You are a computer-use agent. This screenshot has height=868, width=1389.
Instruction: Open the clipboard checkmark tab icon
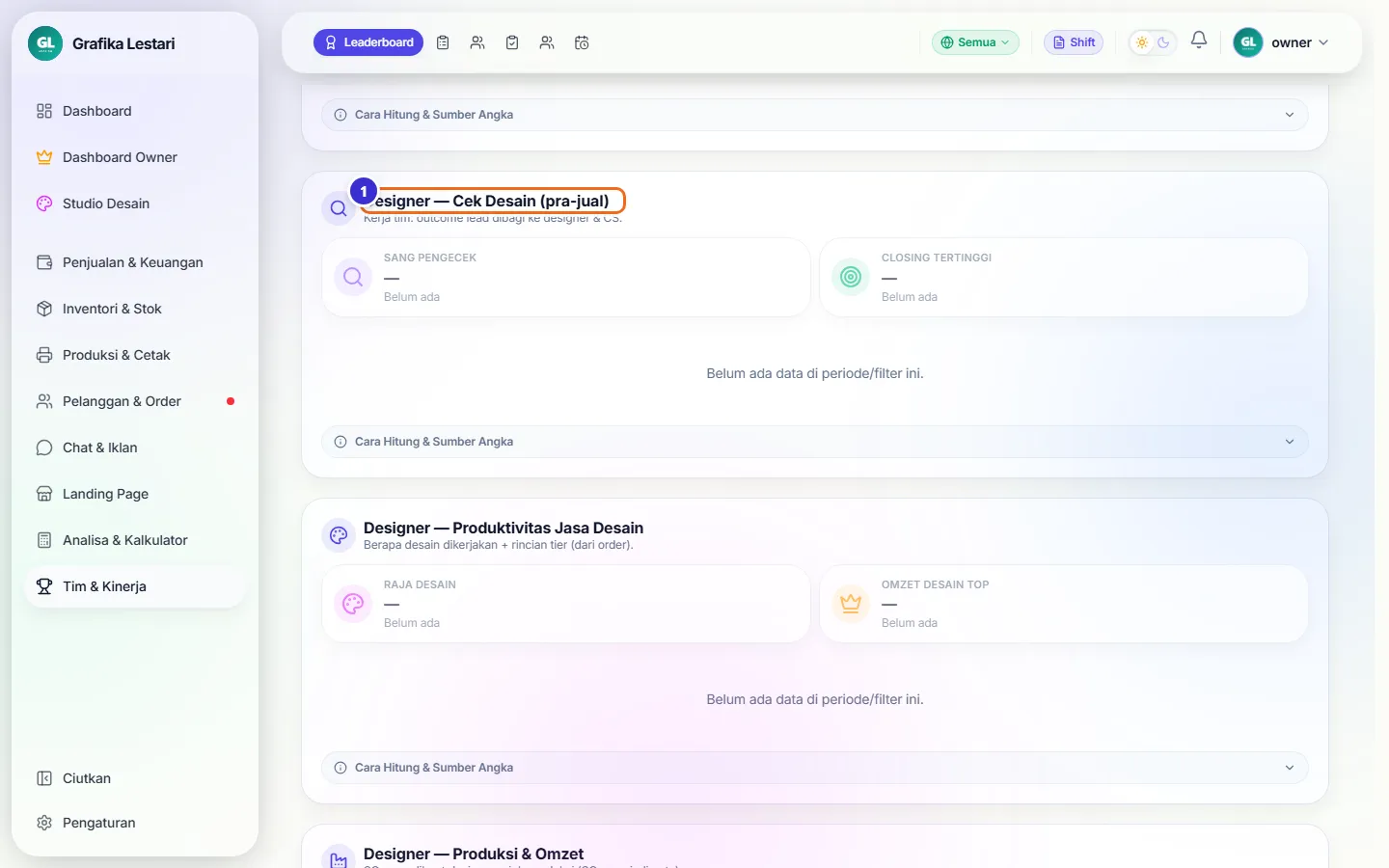512,42
